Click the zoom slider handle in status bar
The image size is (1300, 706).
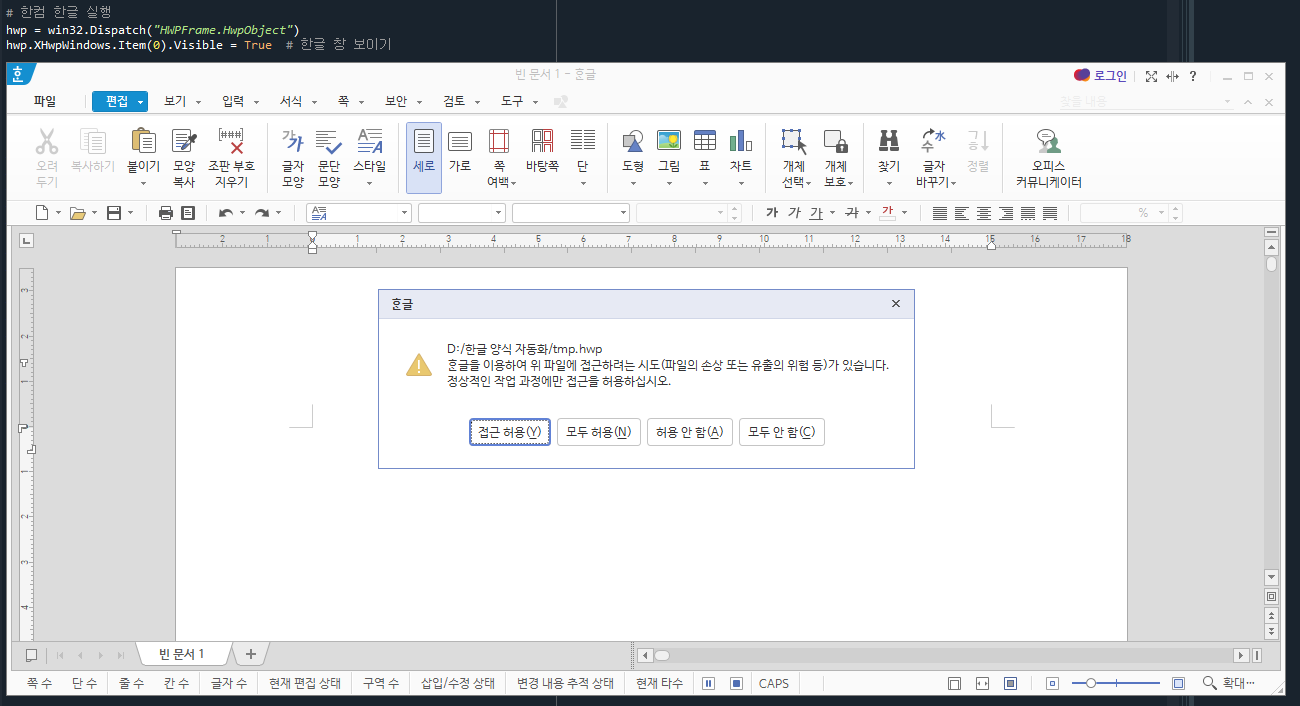click(1091, 683)
